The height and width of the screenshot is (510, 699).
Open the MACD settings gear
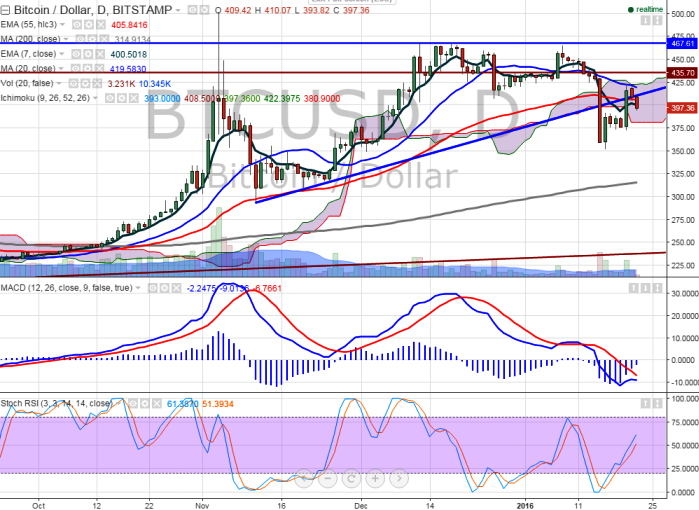[164, 288]
